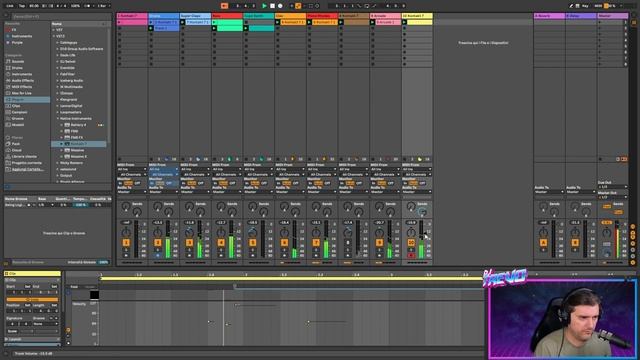Toggle the metronome button

88,6
